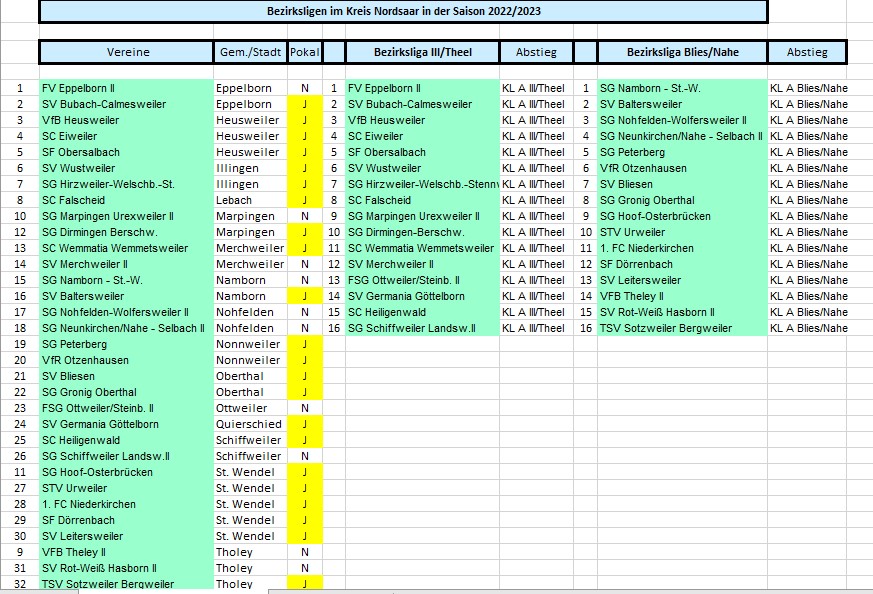The height and width of the screenshot is (594, 873).
Task: Click the Vereine column header cell
Action: [127, 52]
